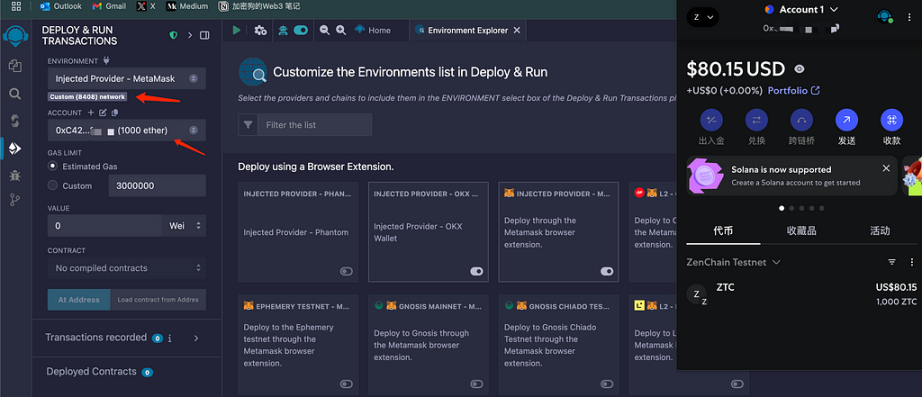
Task: Switch to the 活动 tab in MetaMask
Action: click(x=880, y=231)
